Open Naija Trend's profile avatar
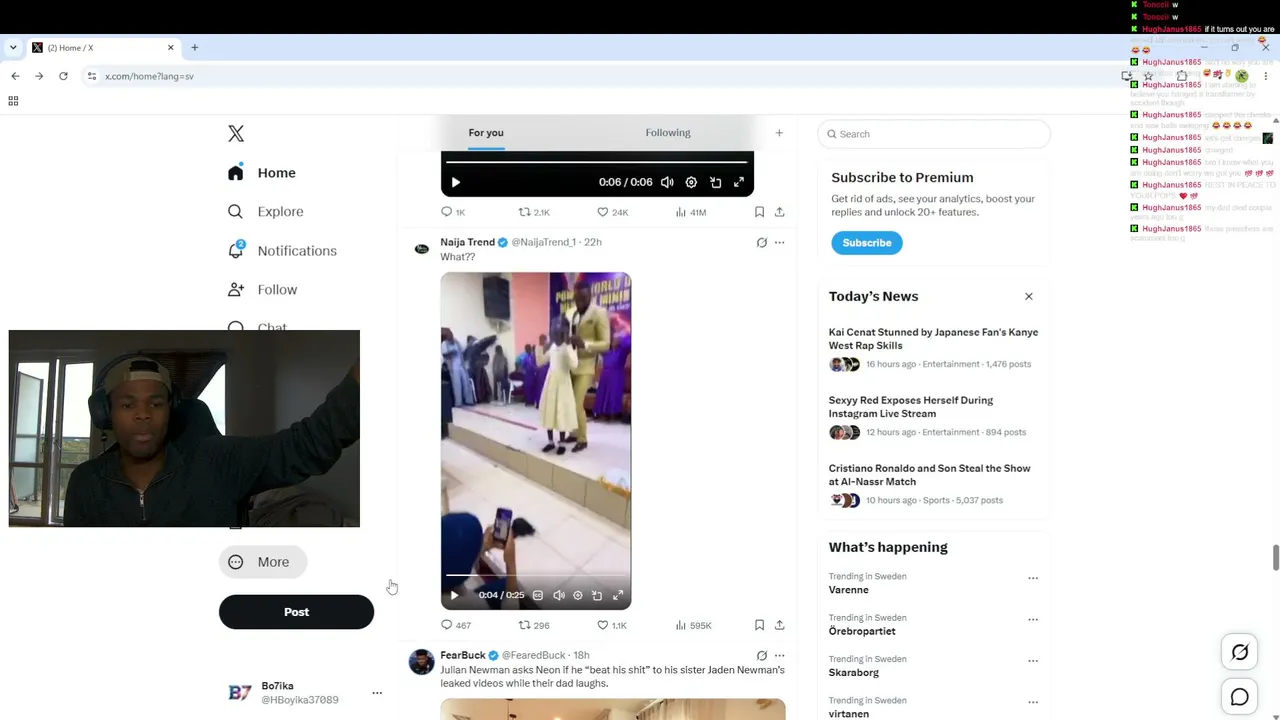Image resolution: width=1280 pixels, height=720 pixels. (x=422, y=248)
